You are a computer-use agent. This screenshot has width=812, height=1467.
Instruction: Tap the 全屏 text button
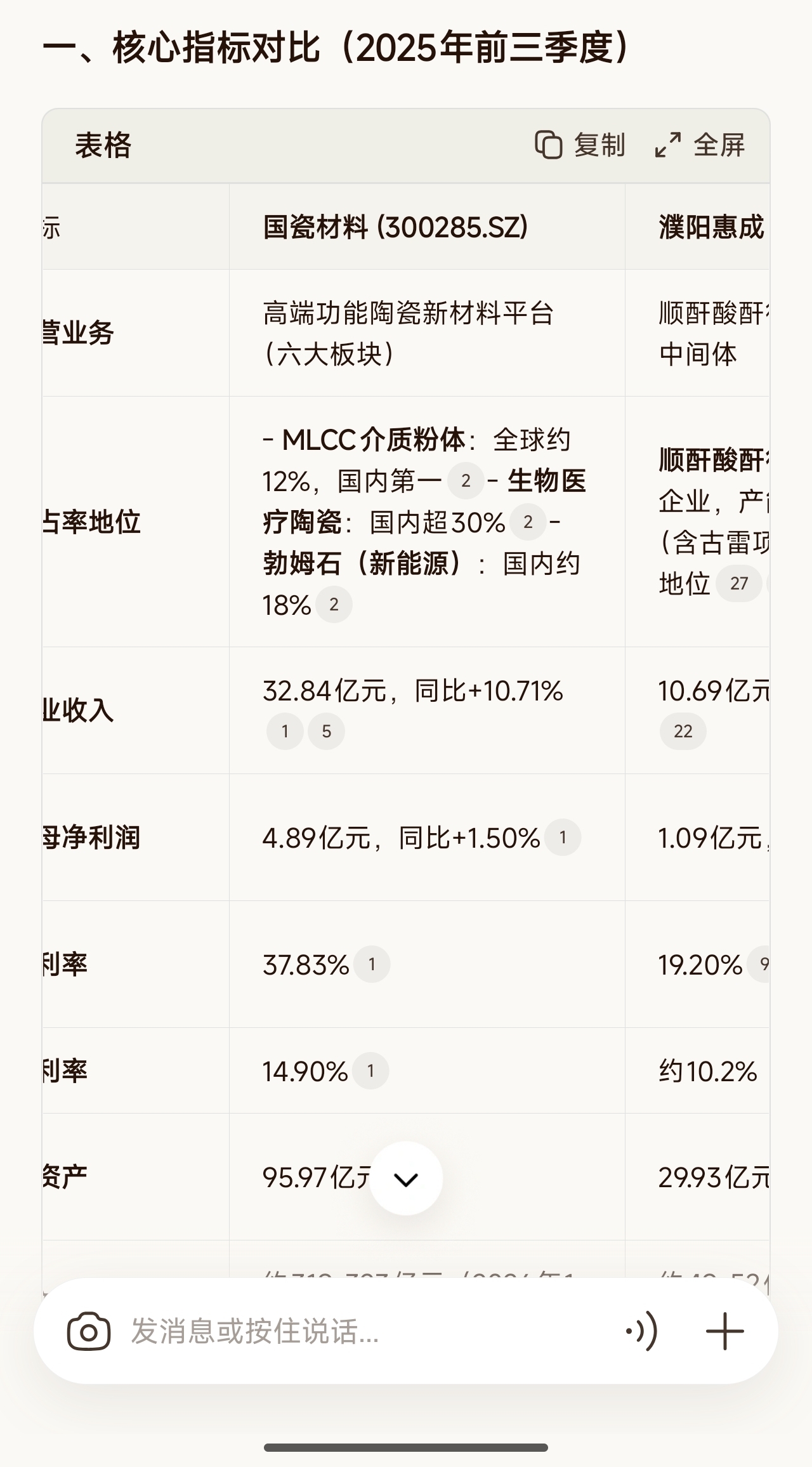point(719,145)
